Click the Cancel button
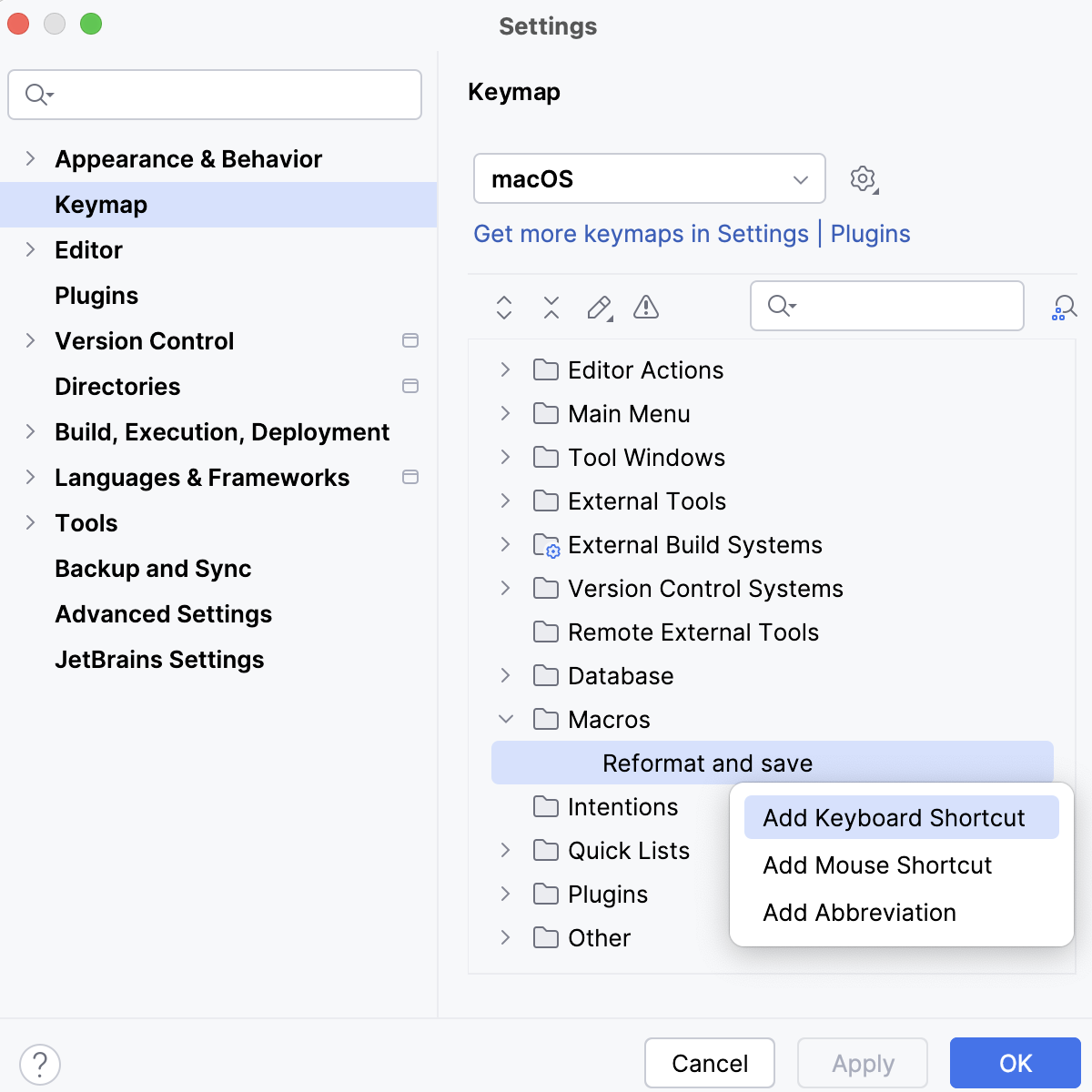 click(709, 1063)
